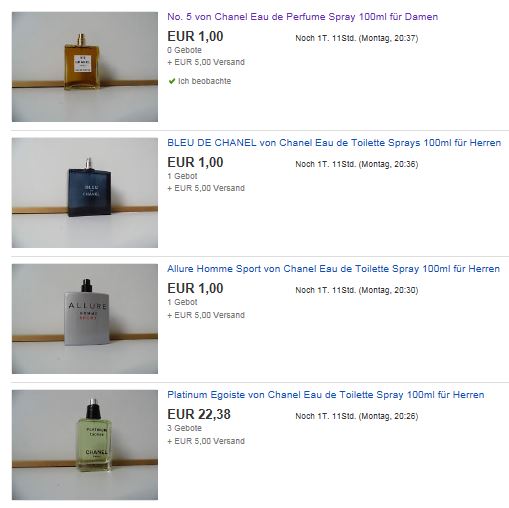Click '1 Gebot' under Bleu de Chanel

point(182,176)
